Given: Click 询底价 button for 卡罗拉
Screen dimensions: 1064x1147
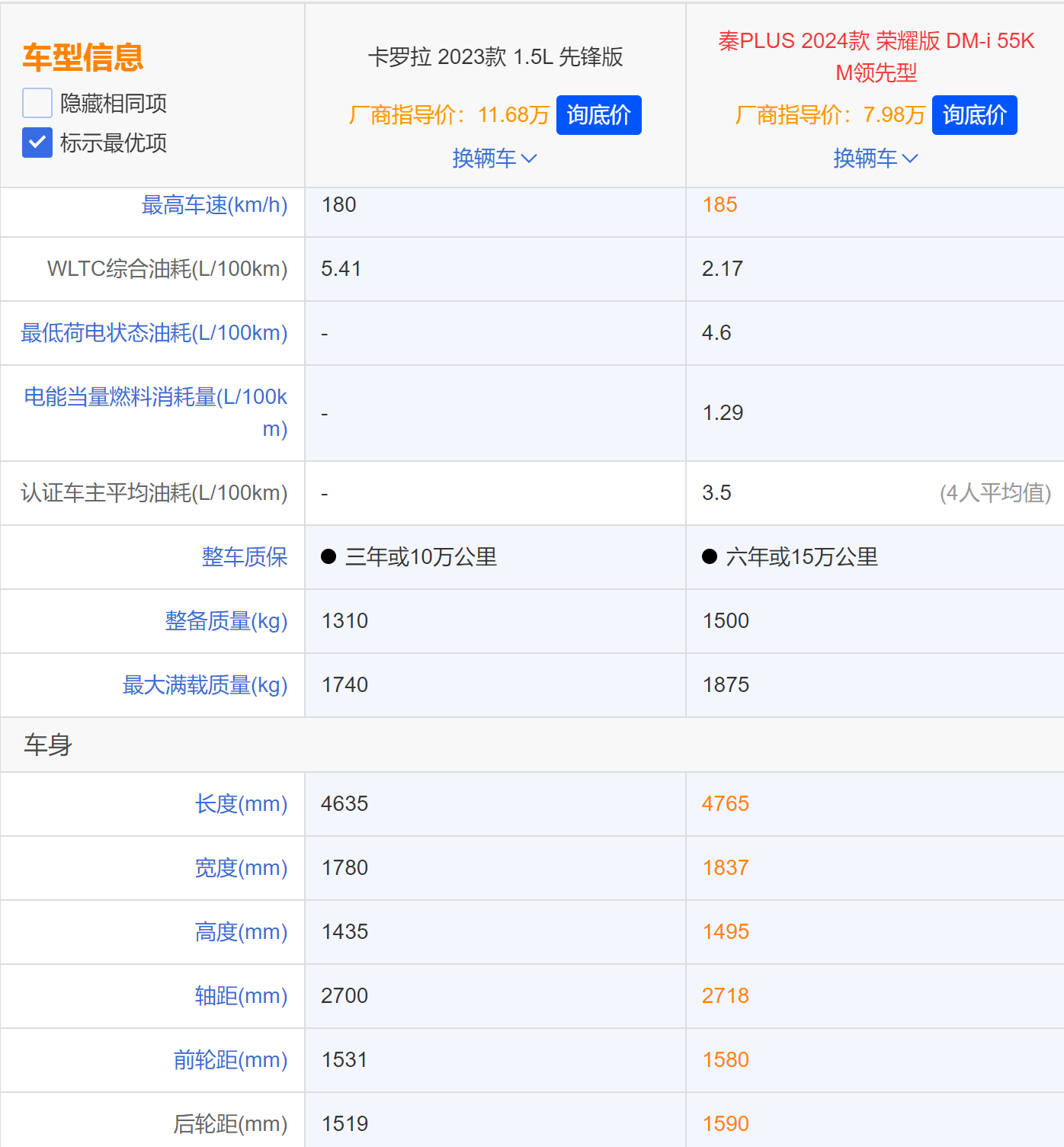Looking at the screenshot, I should click(x=598, y=115).
